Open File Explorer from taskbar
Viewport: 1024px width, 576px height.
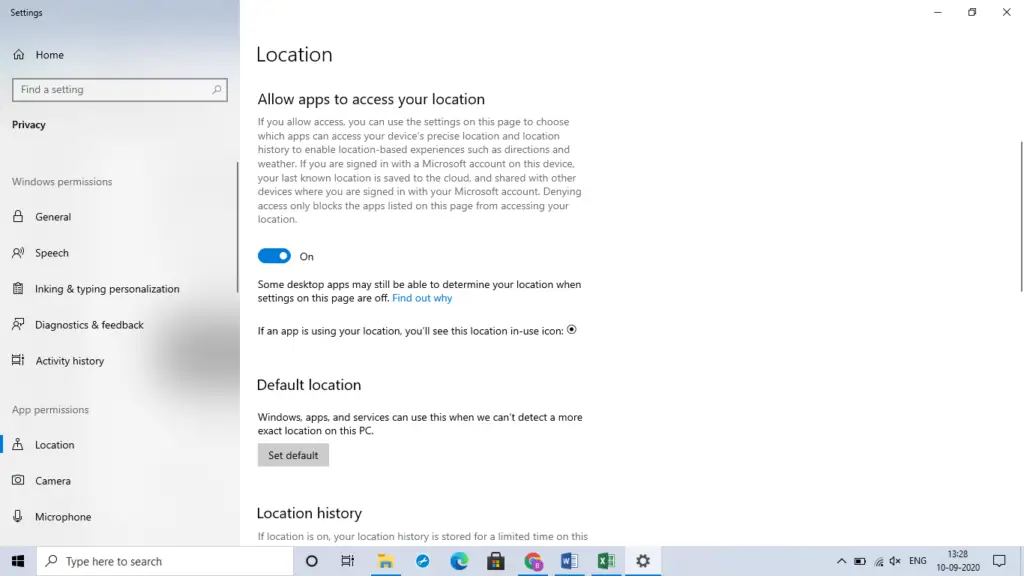(x=385, y=561)
